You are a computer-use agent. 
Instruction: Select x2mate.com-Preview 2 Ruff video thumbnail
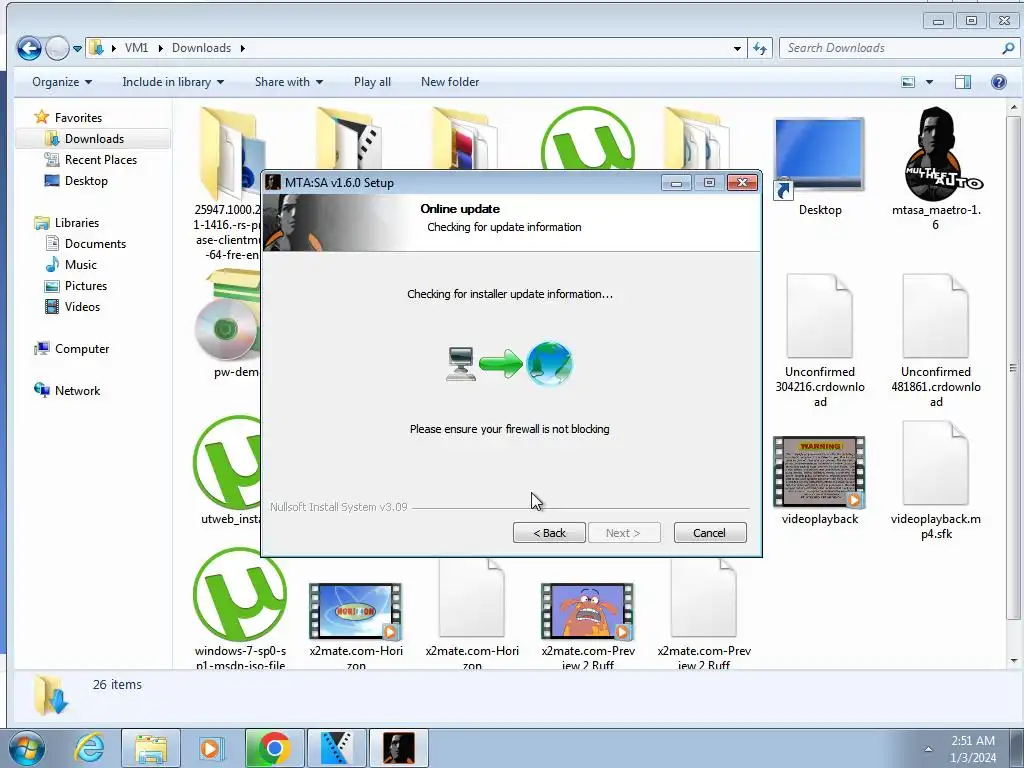pyautogui.click(x=588, y=611)
